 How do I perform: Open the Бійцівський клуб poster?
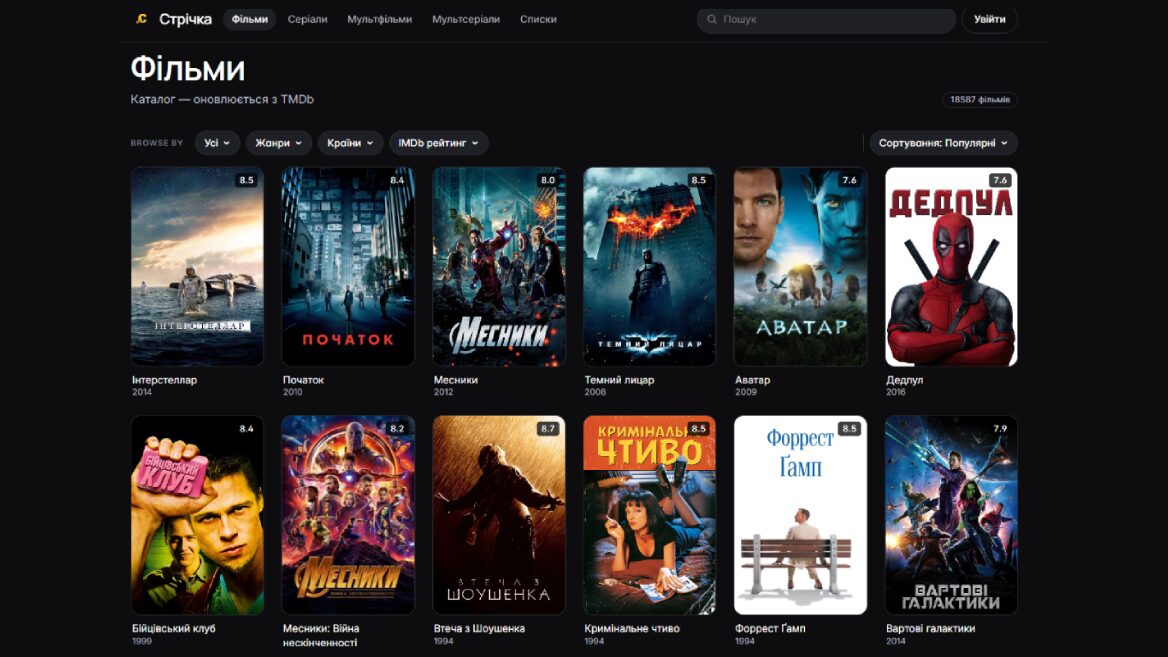click(197, 515)
